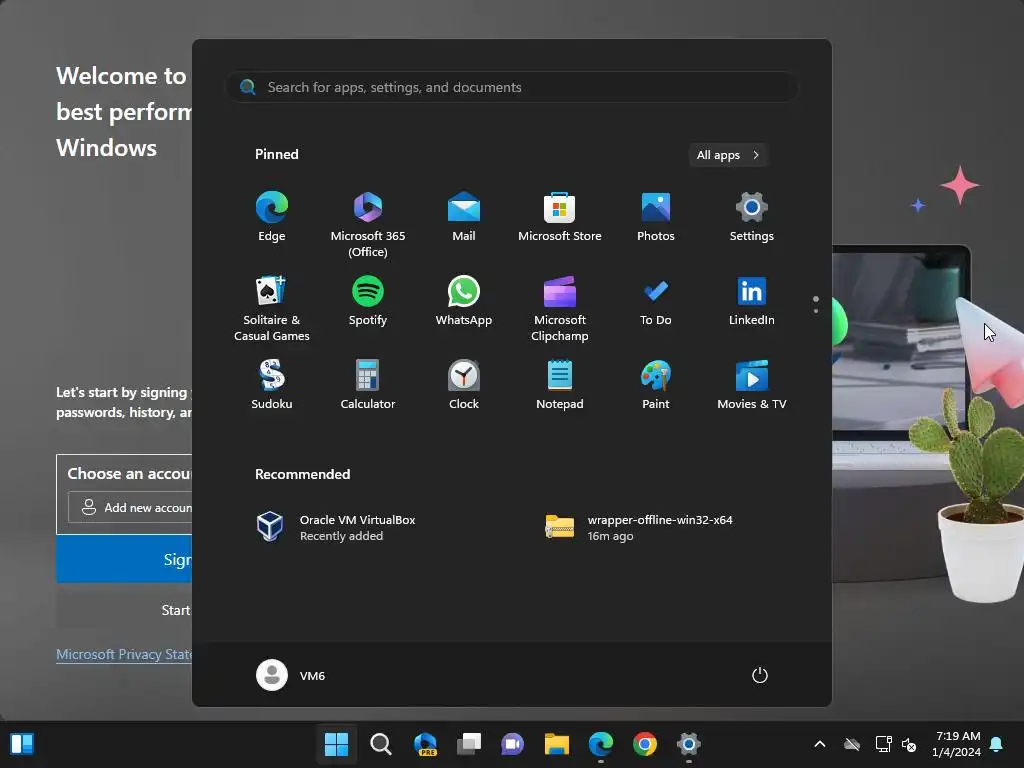Viewport: 1024px width, 768px height.
Task: Open Microsoft Clipchamp
Action: (560, 309)
